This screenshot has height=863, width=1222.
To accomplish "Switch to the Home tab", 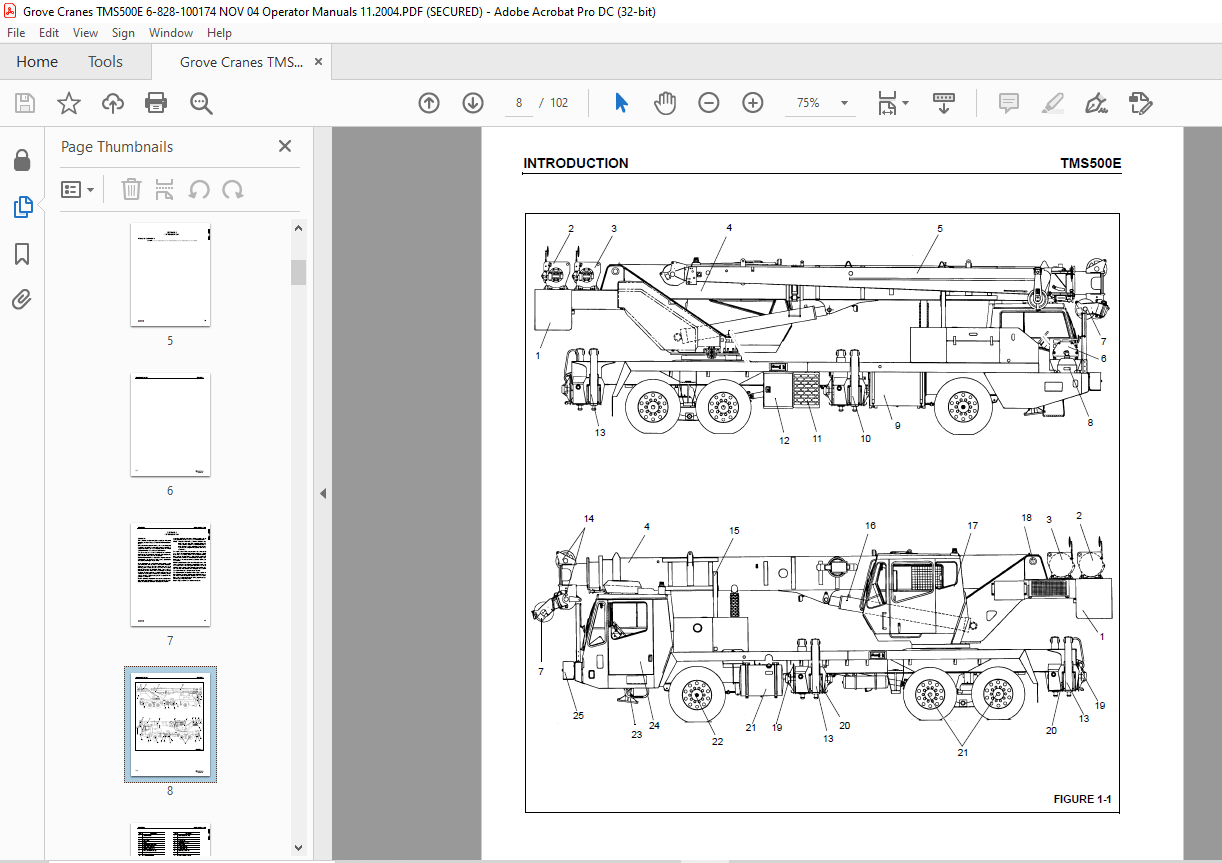I will [37, 62].
